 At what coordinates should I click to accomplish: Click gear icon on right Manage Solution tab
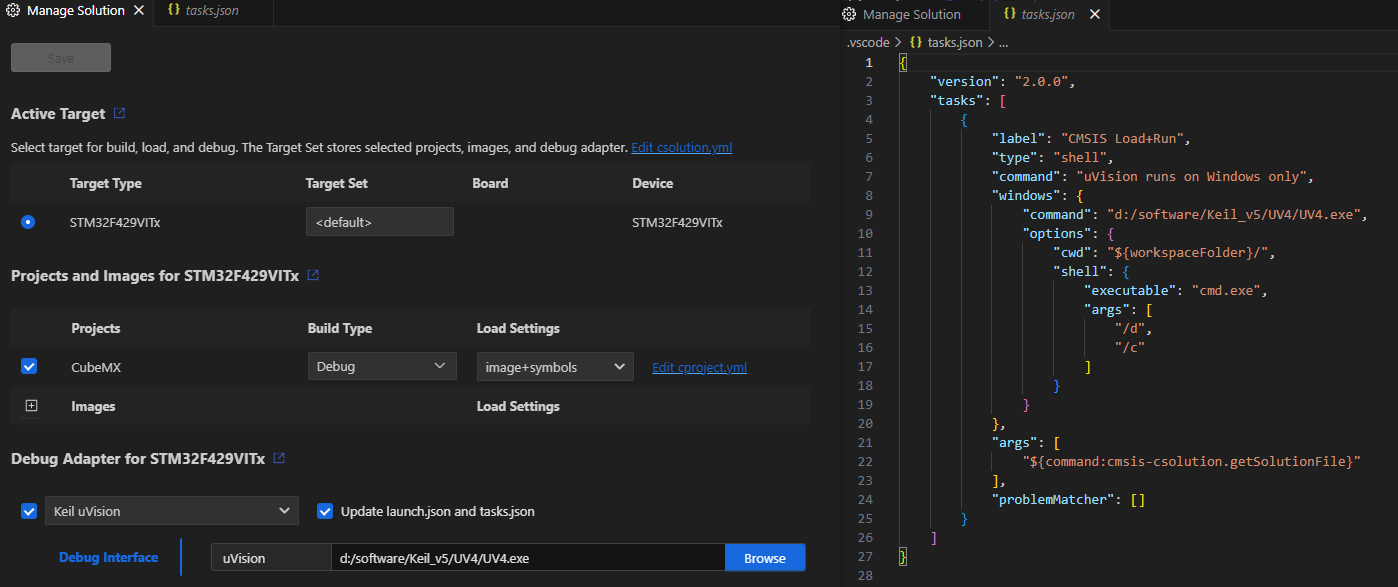point(849,14)
